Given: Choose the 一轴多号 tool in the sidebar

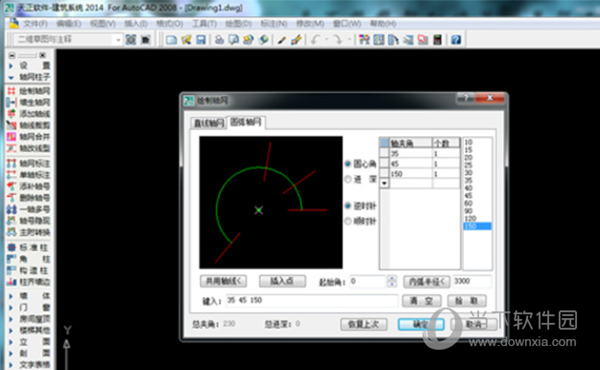Looking at the screenshot, I should [11, 209].
